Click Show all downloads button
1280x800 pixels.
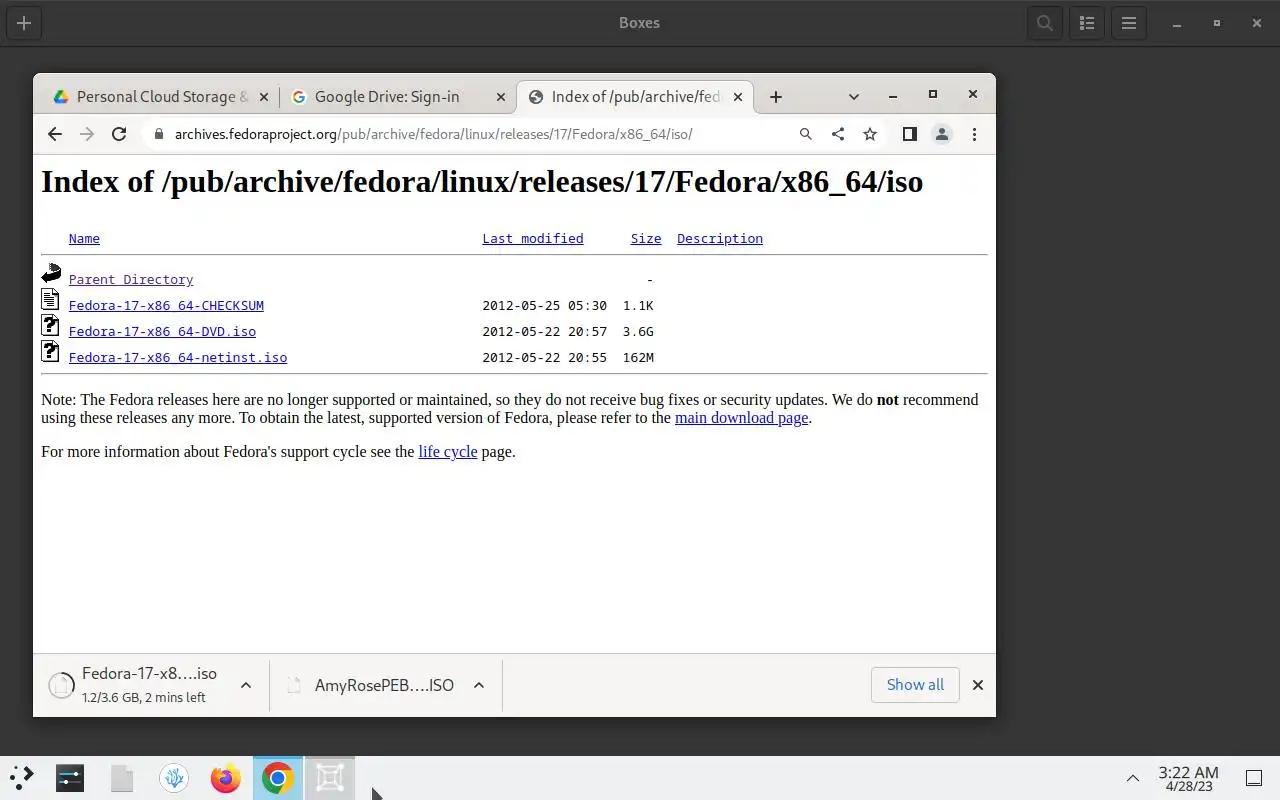[x=915, y=685]
